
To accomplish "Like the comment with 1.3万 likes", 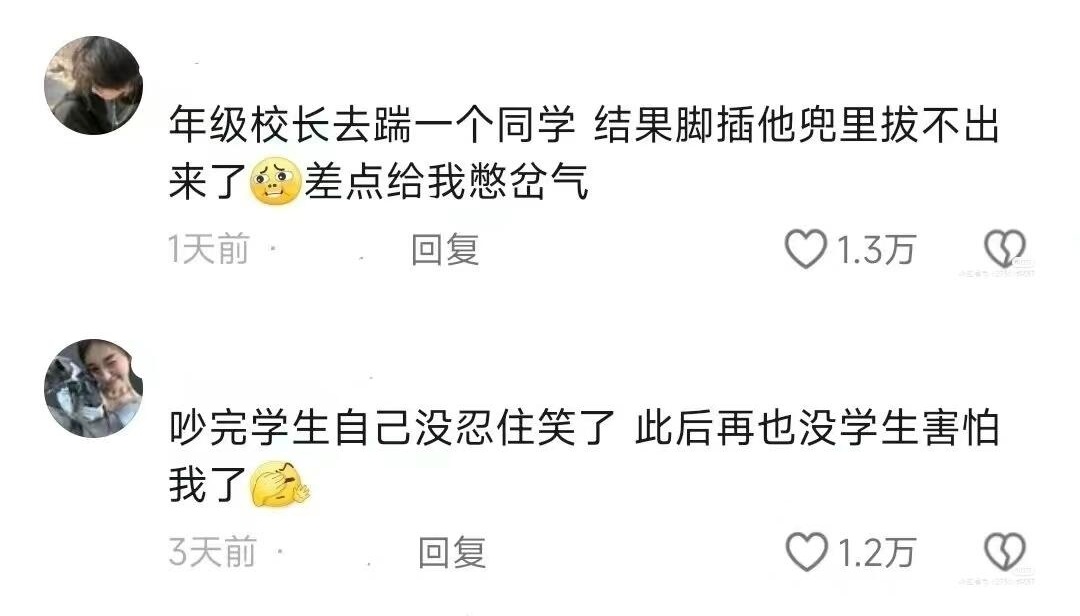I will coord(805,249).
